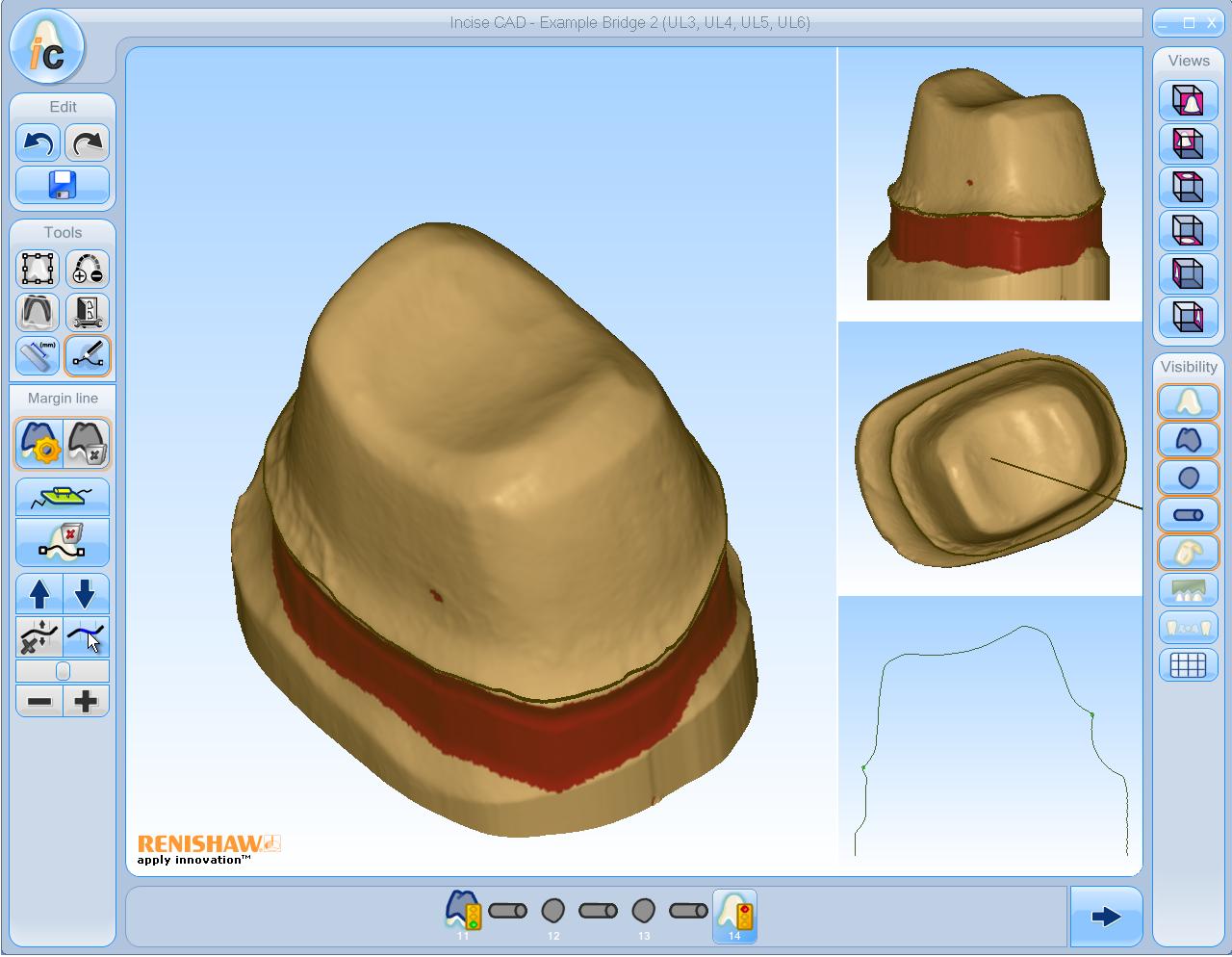
Task: Click the undo arrow in Edit panel
Action: [x=38, y=143]
